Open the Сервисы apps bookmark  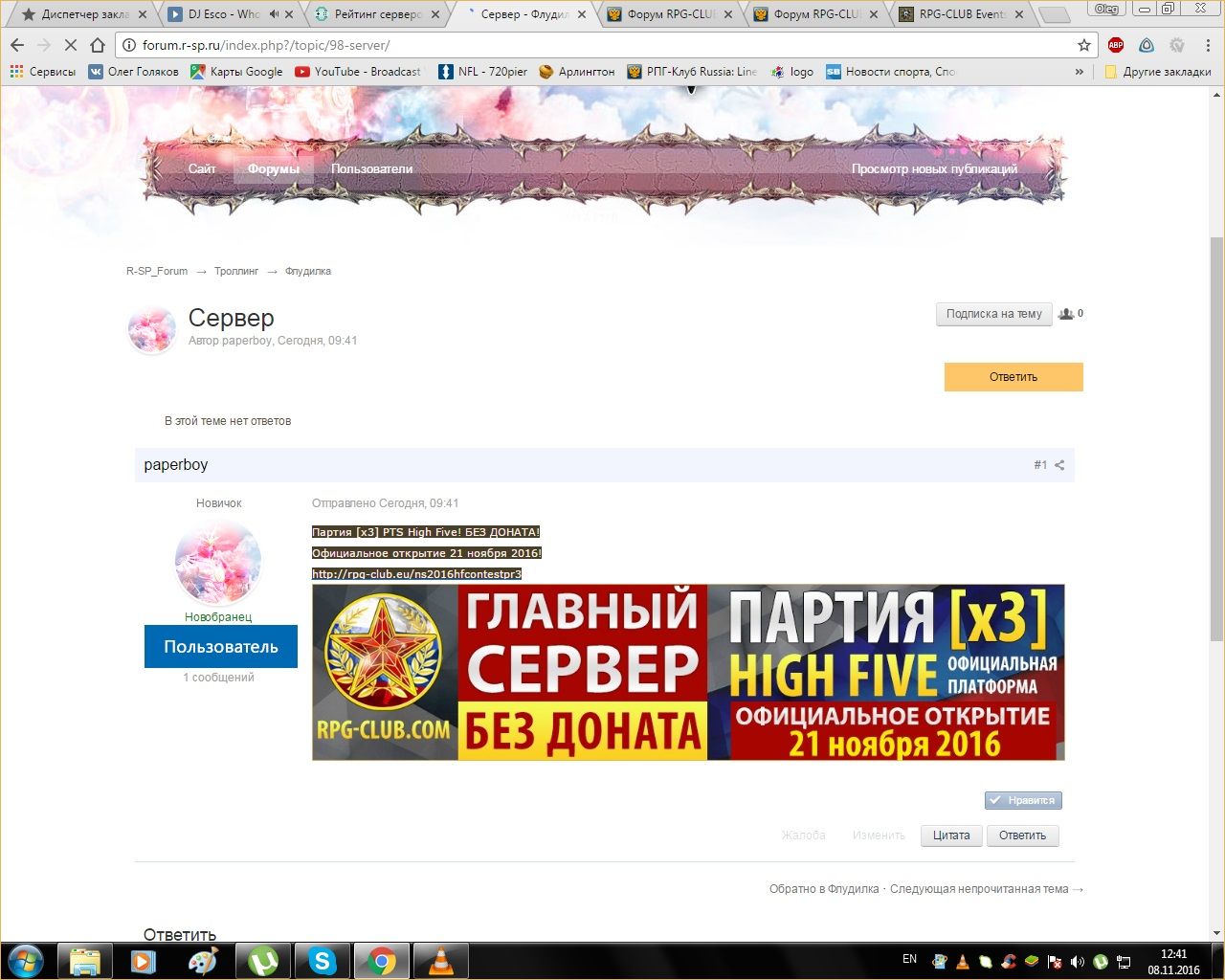[42, 72]
